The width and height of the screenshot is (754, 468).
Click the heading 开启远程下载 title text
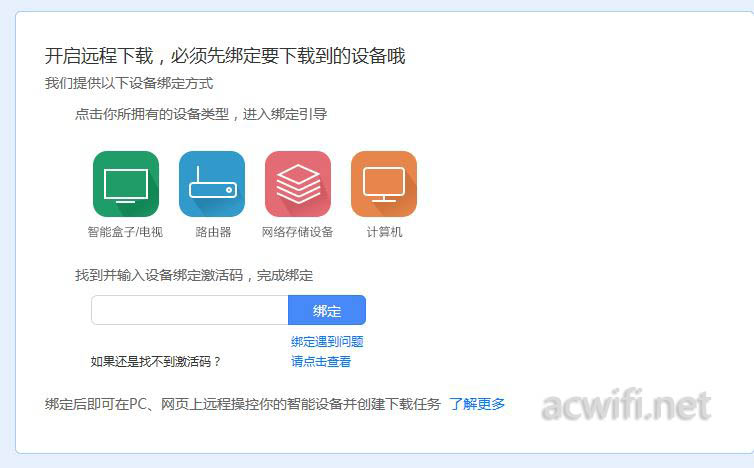99,56
